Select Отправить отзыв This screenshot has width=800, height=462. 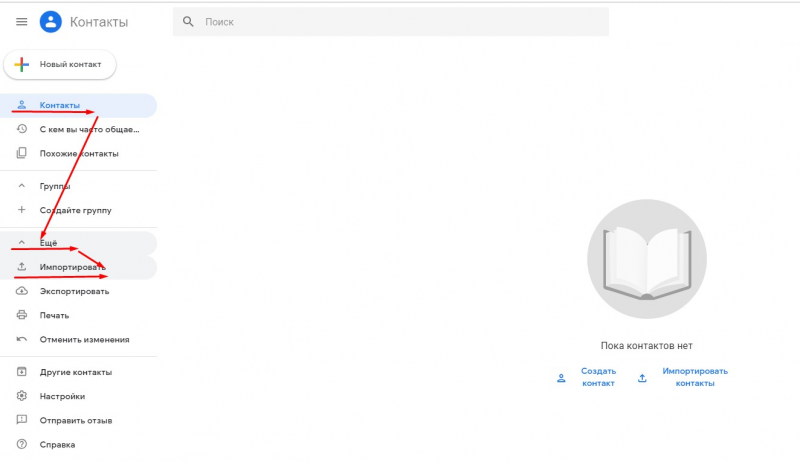79,420
